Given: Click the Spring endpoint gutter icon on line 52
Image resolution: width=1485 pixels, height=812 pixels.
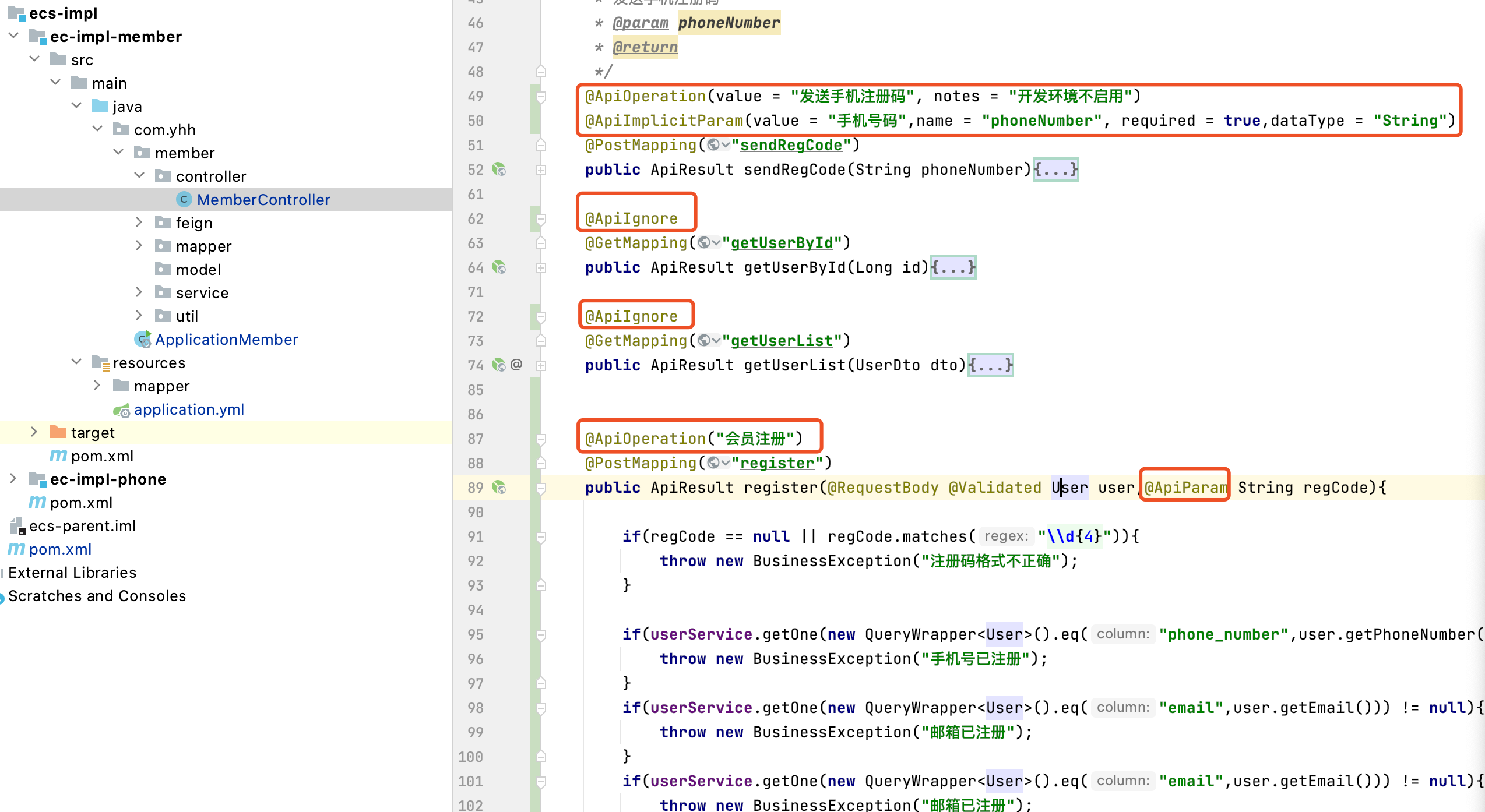Looking at the screenshot, I should coord(499,170).
